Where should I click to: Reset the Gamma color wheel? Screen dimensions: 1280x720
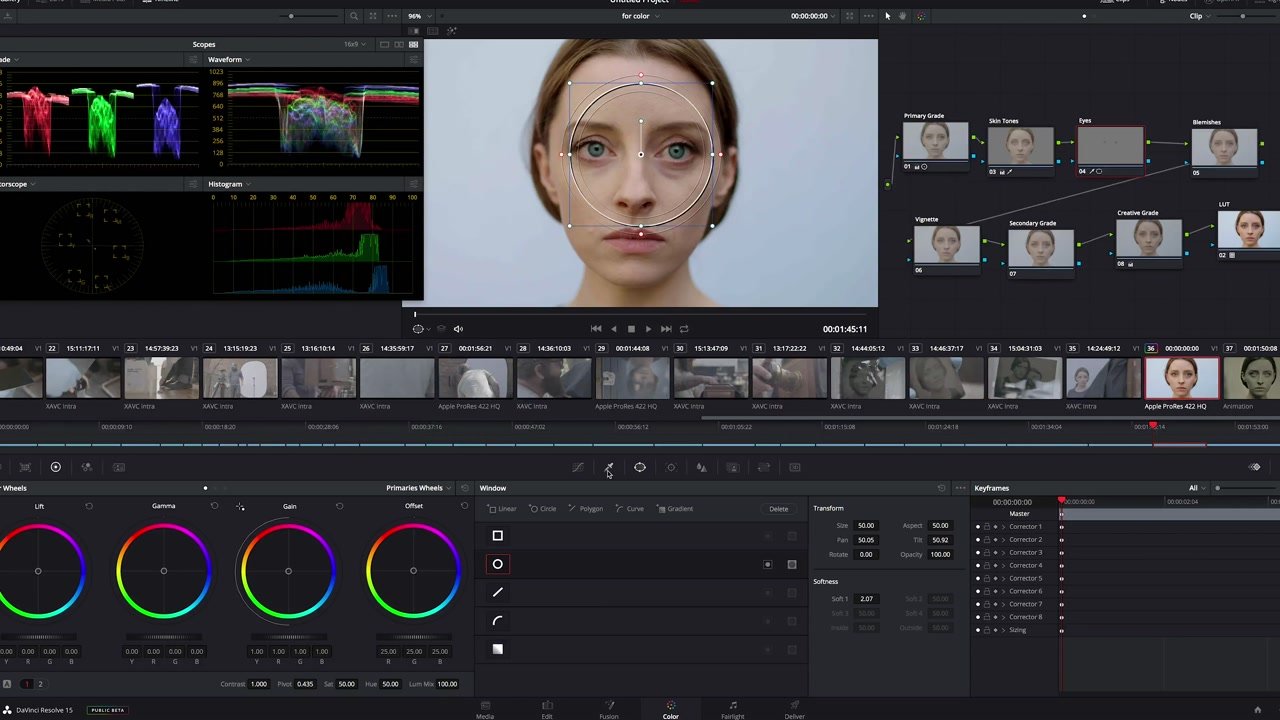[x=214, y=506]
